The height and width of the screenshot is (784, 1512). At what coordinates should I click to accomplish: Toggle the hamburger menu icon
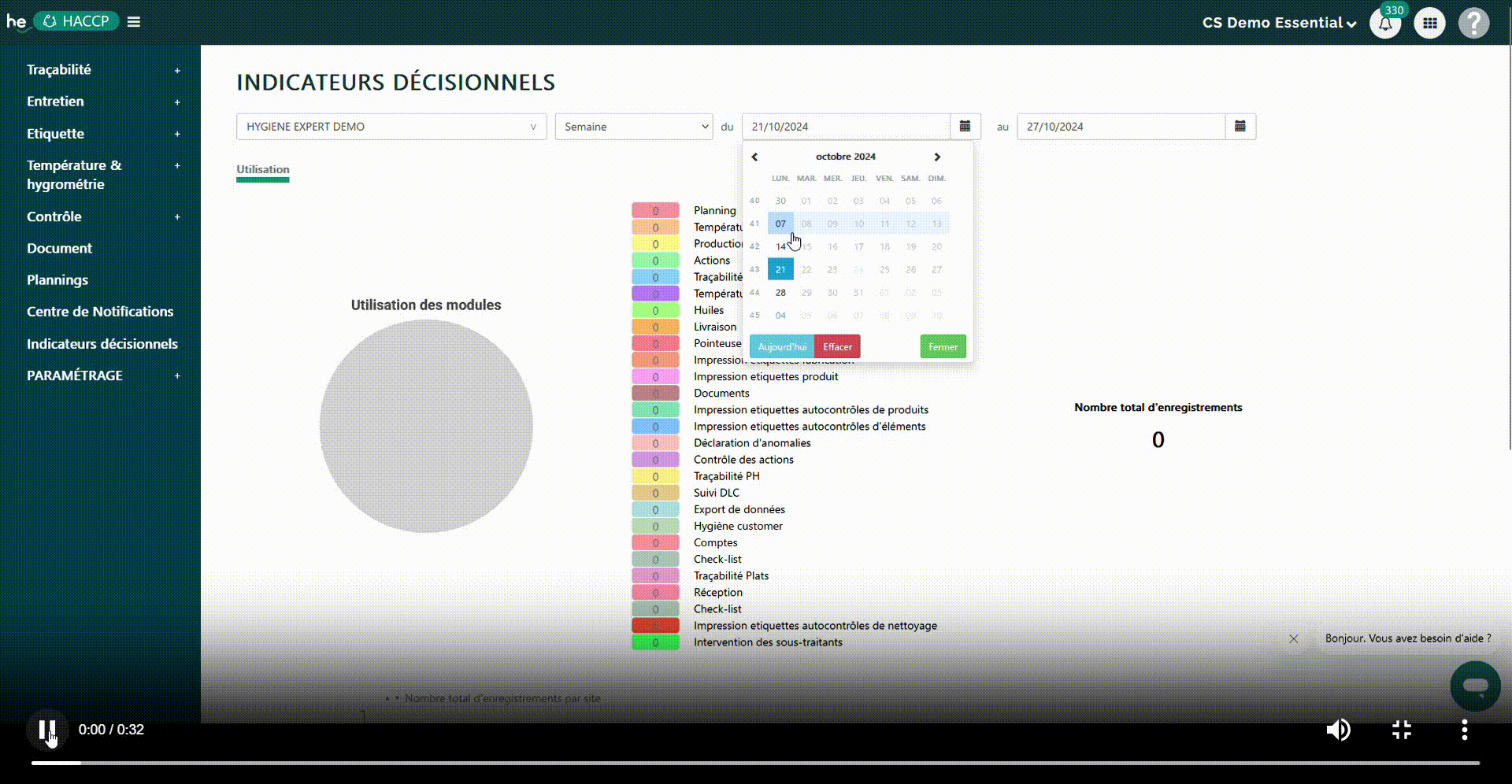(x=134, y=22)
